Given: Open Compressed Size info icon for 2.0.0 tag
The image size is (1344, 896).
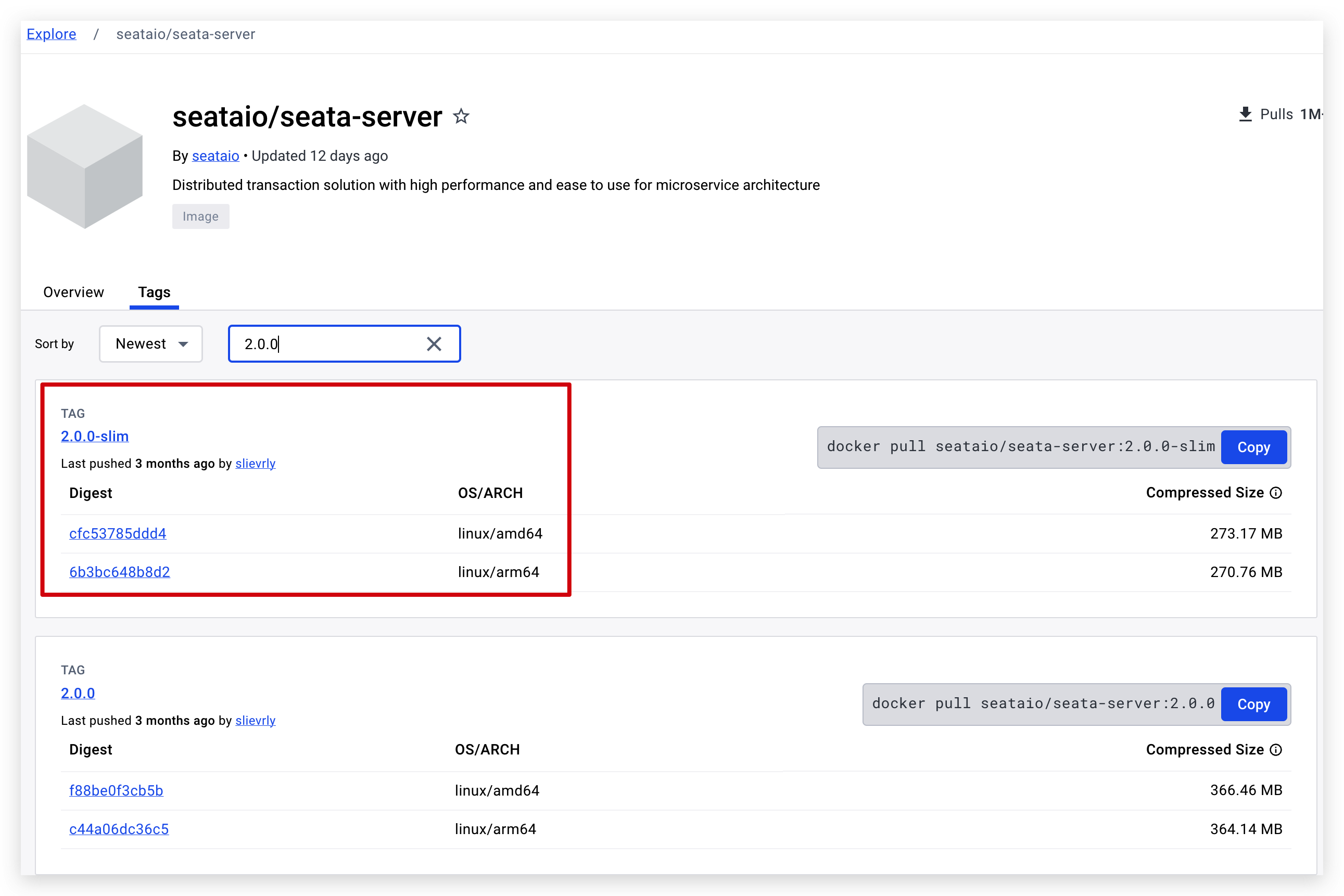Looking at the screenshot, I should click(1275, 750).
